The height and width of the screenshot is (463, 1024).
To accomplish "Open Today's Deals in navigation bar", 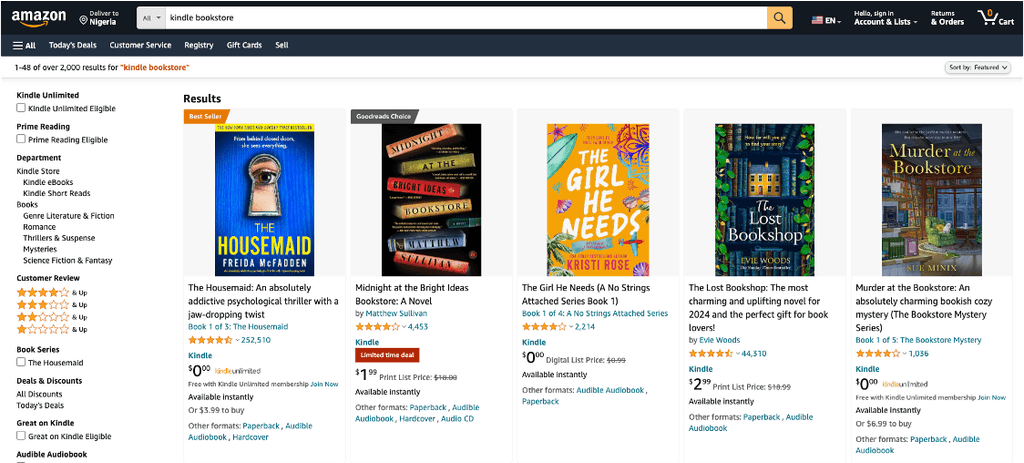I will 72,45.
